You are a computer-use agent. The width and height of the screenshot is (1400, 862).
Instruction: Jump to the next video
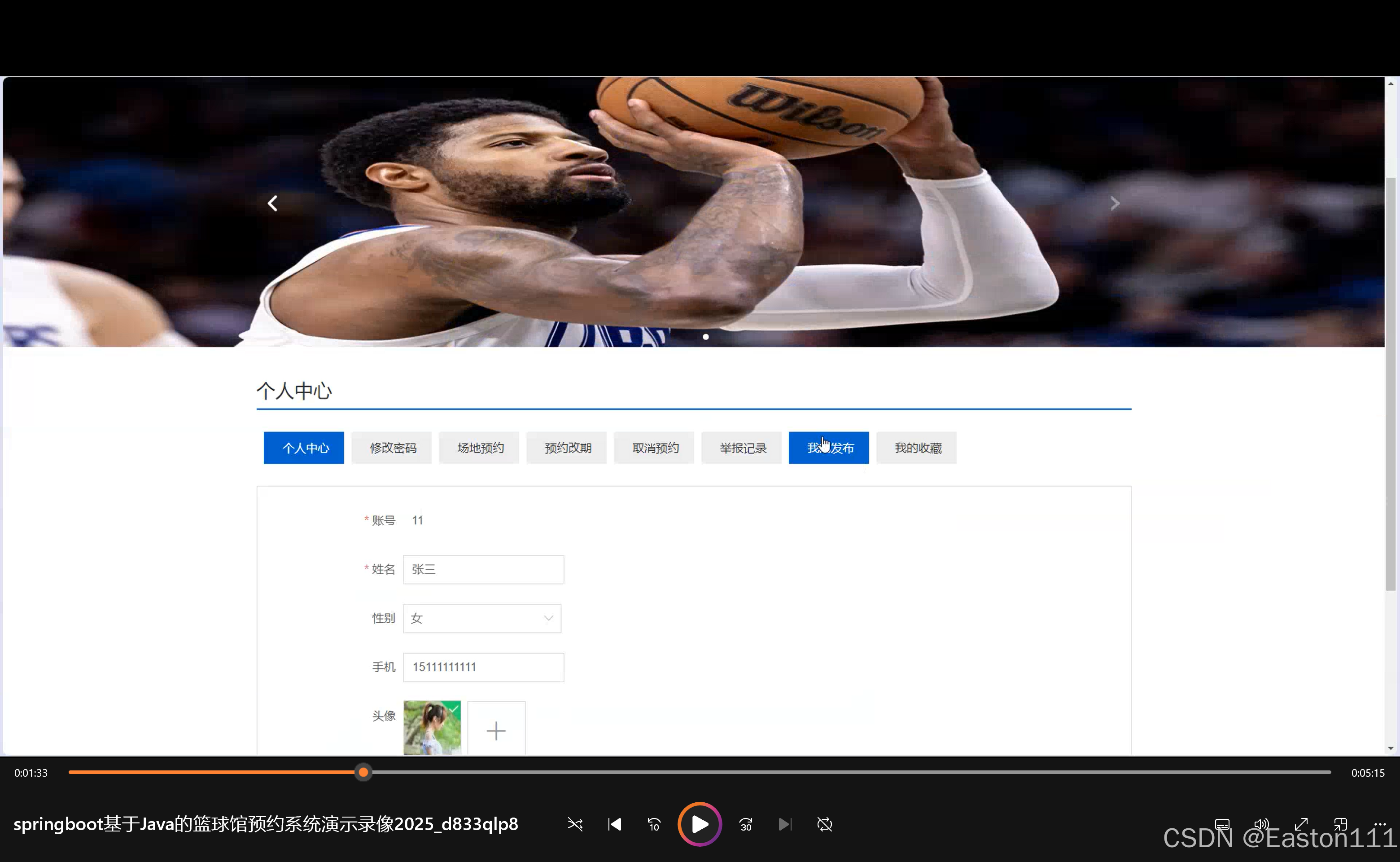[785, 824]
